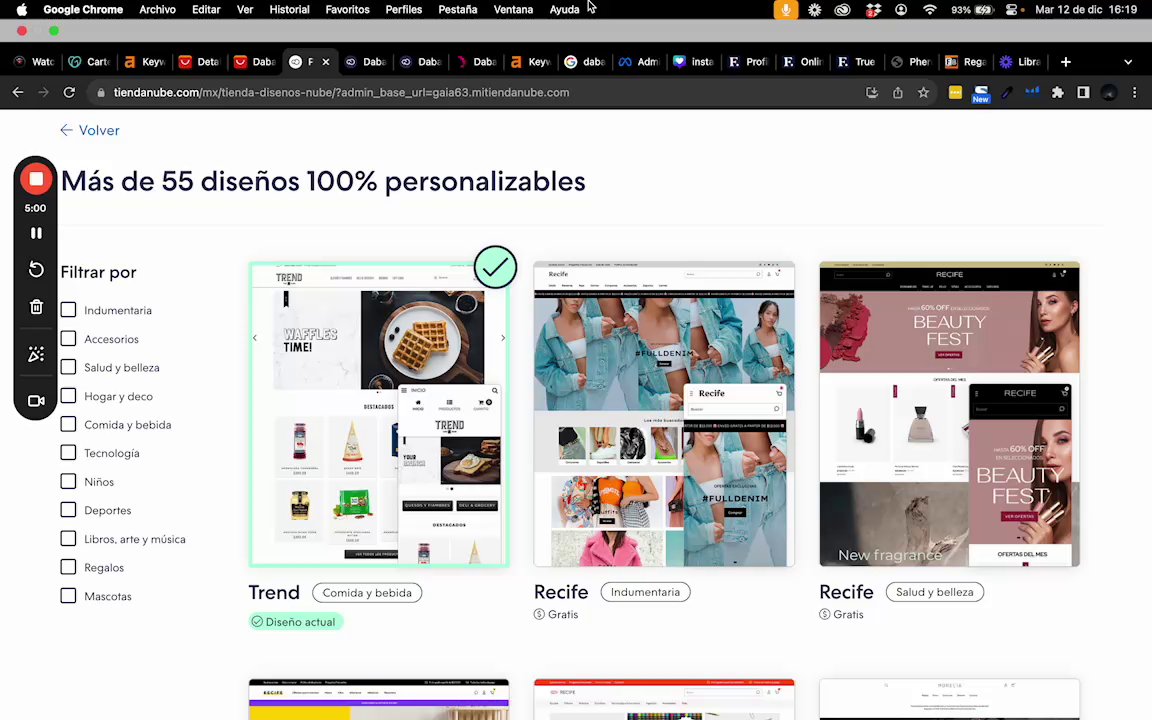
Task: Check the Salud y belleza filter
Action: (68, 367)
